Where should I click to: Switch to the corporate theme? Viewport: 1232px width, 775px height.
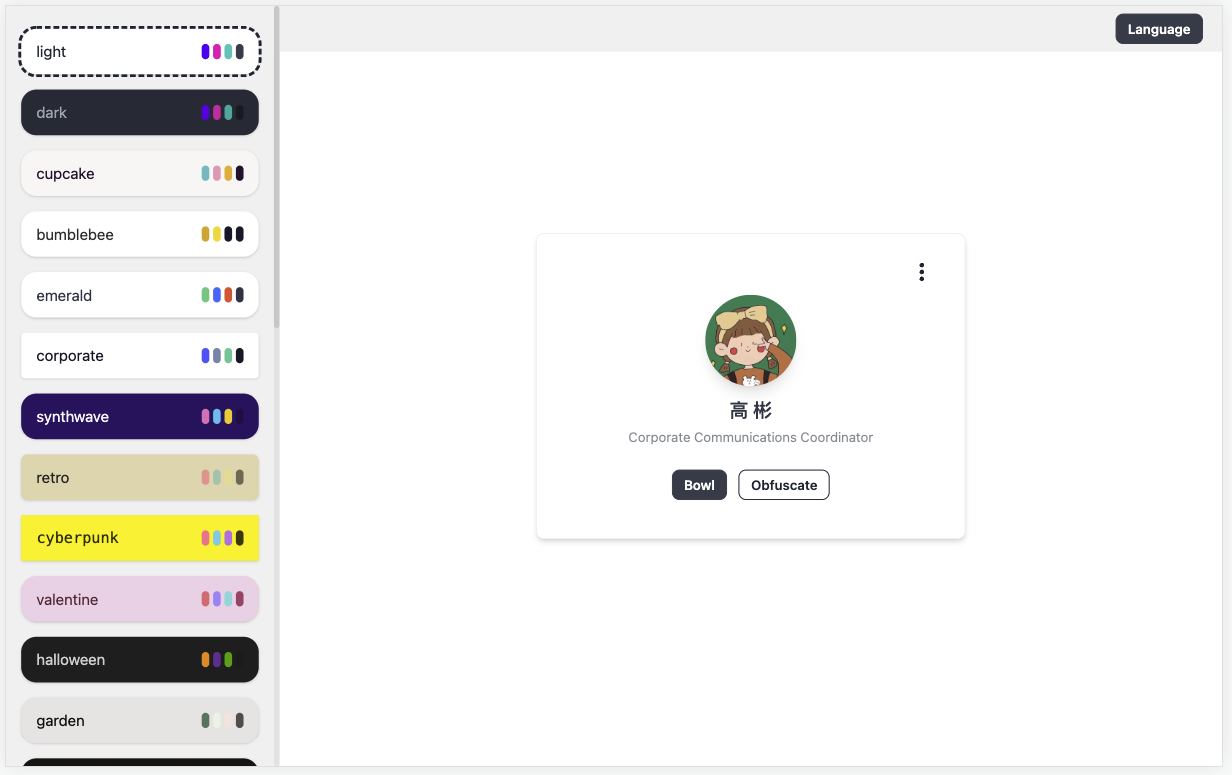click(x=140, y=356)
